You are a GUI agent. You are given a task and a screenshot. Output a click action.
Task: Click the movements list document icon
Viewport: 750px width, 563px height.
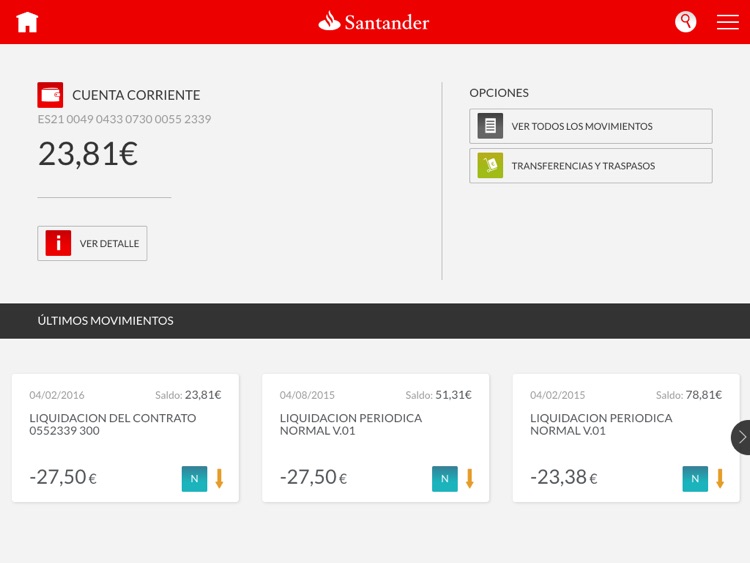pyautogui.click(x=490, y=126)
